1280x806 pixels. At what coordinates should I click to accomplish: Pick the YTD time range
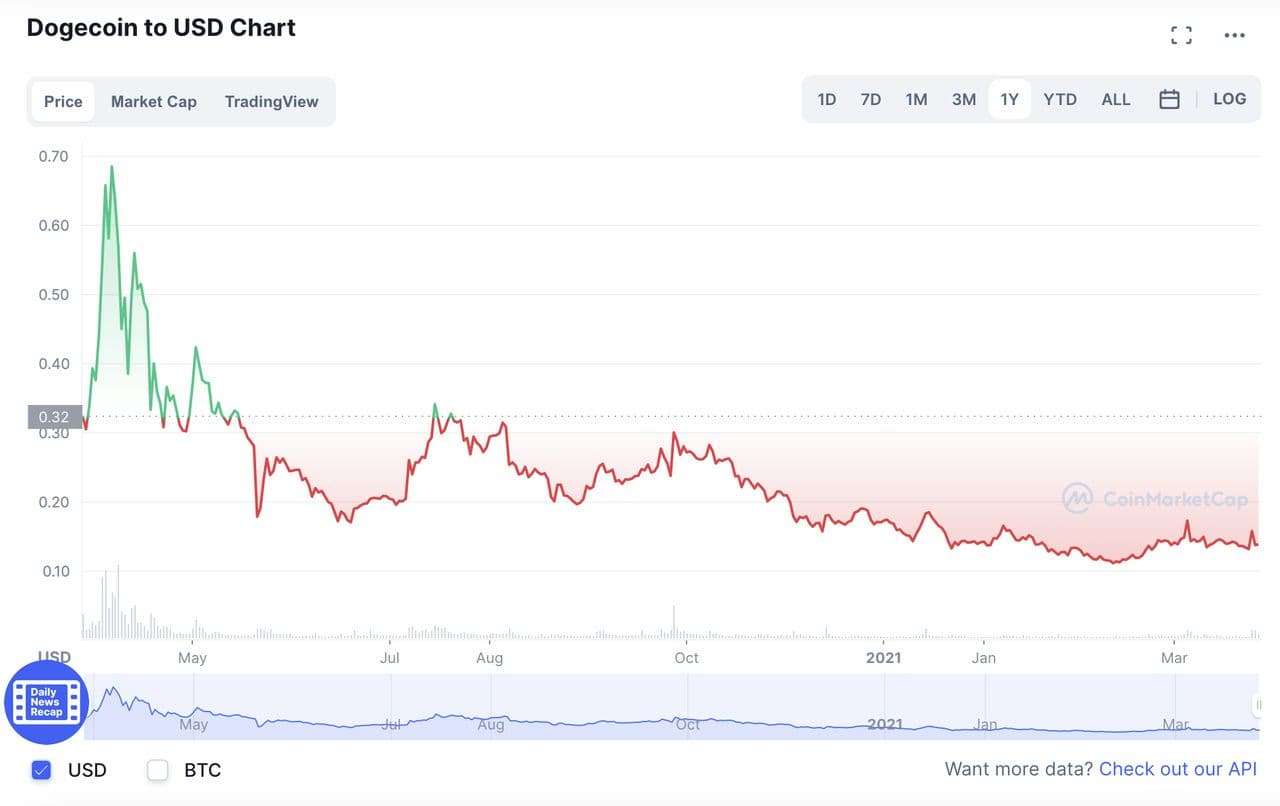tap(1060, 100)
